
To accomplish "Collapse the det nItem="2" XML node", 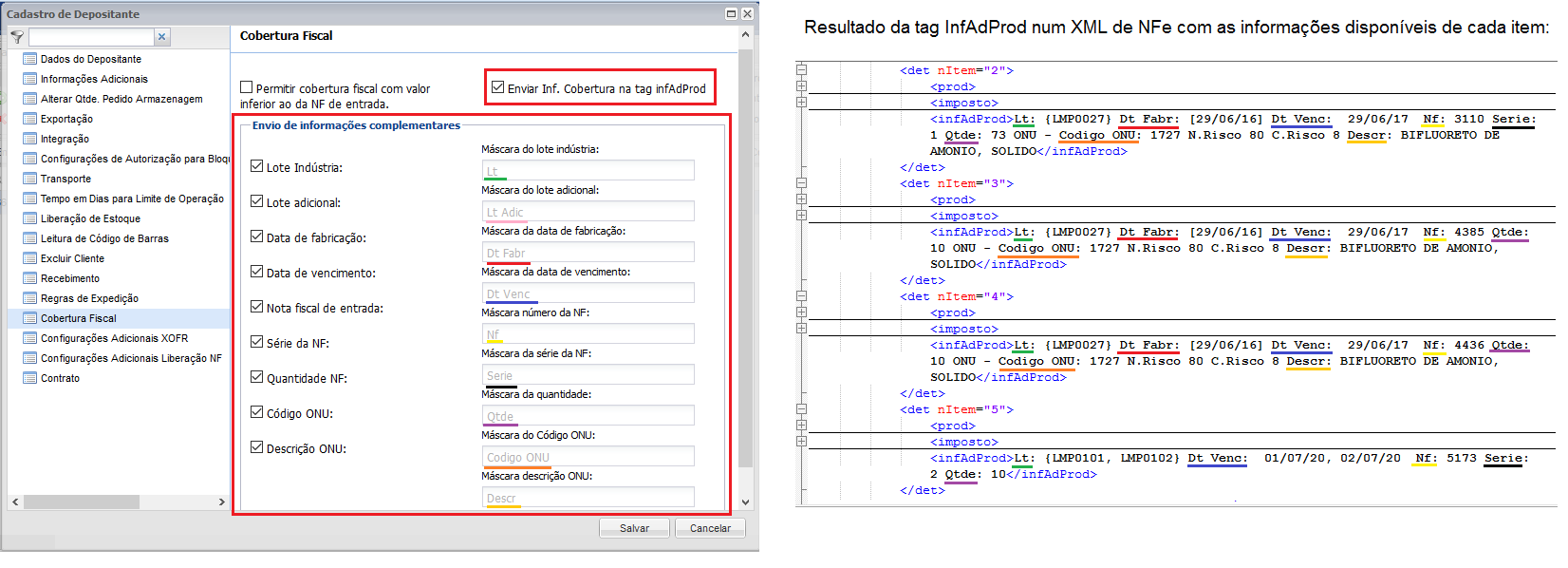I will click(802, 70).
